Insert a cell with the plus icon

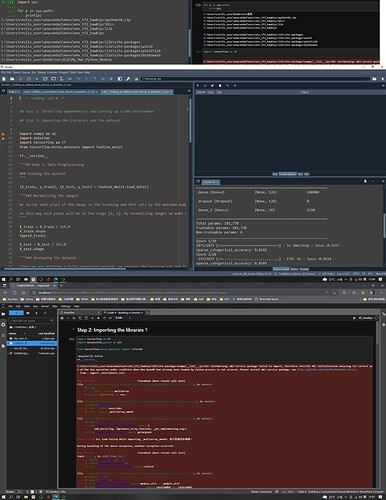pos(68,318)
